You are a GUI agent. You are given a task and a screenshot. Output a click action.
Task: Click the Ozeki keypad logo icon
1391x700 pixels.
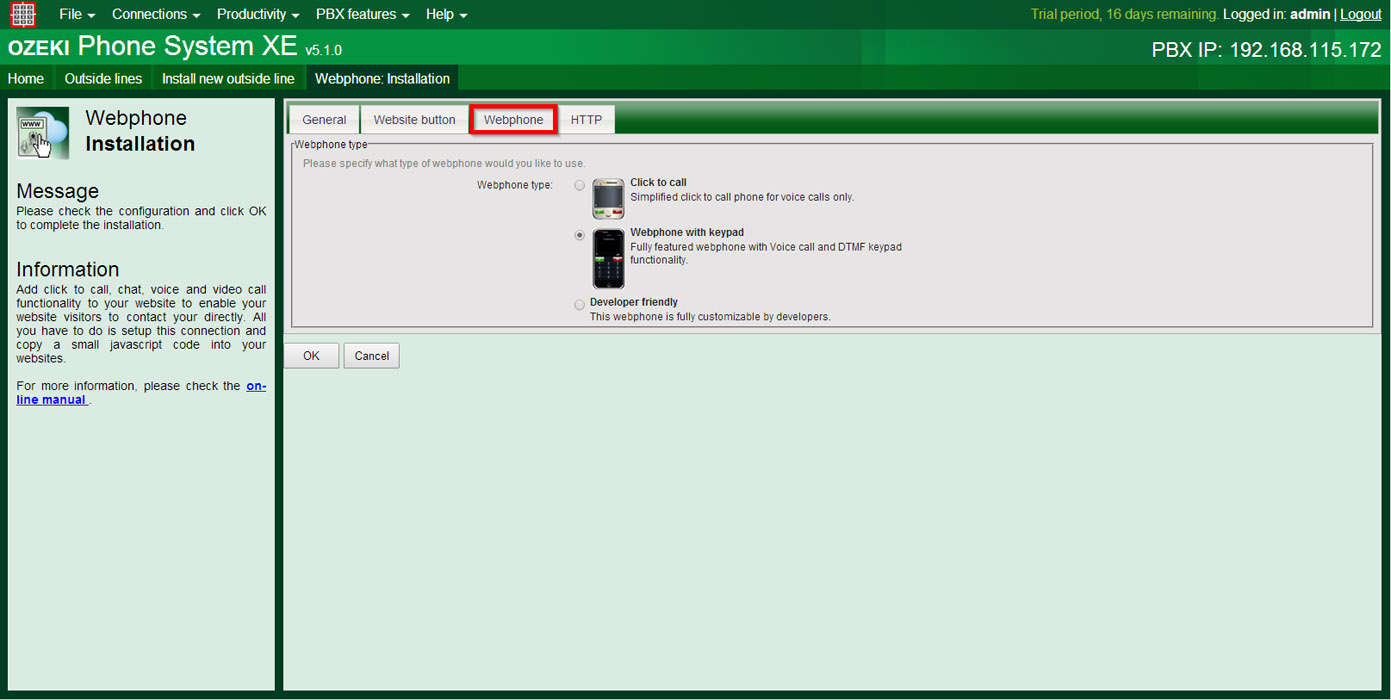point(23,14)
